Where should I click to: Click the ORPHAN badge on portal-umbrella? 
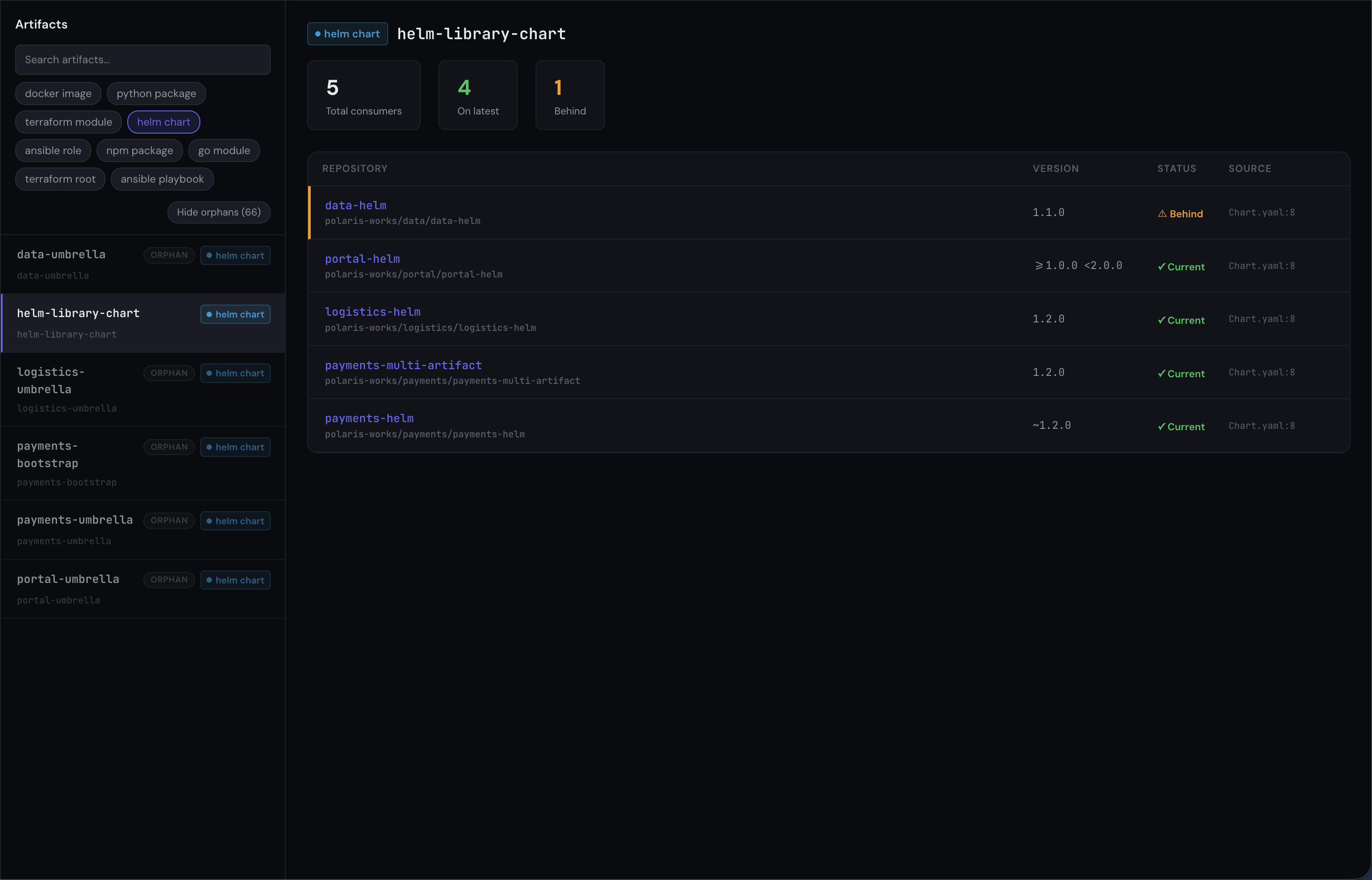point(169,579)
